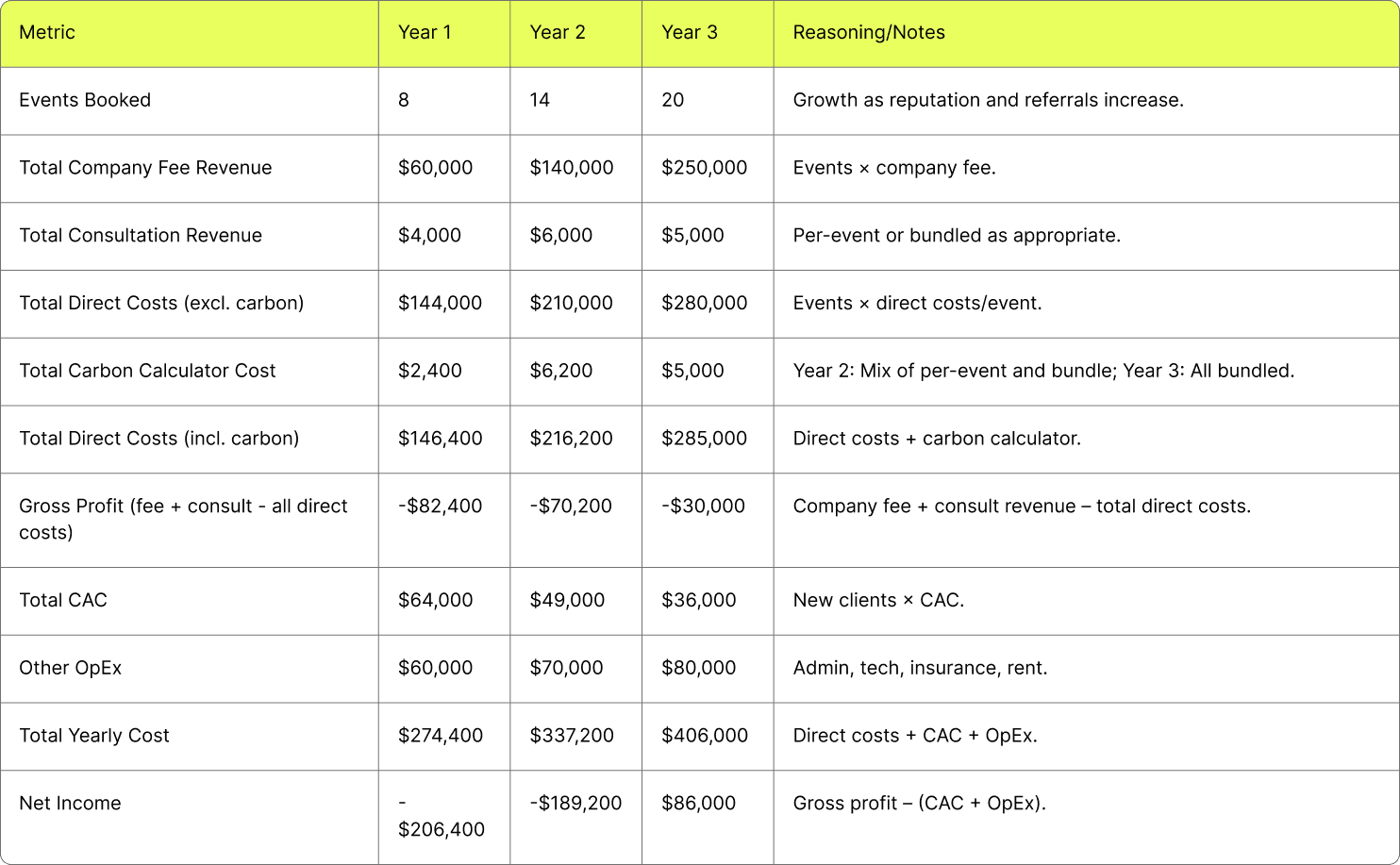
Task: Click the Admin, tech, insurance, rent note
Action: coord(920,668)
